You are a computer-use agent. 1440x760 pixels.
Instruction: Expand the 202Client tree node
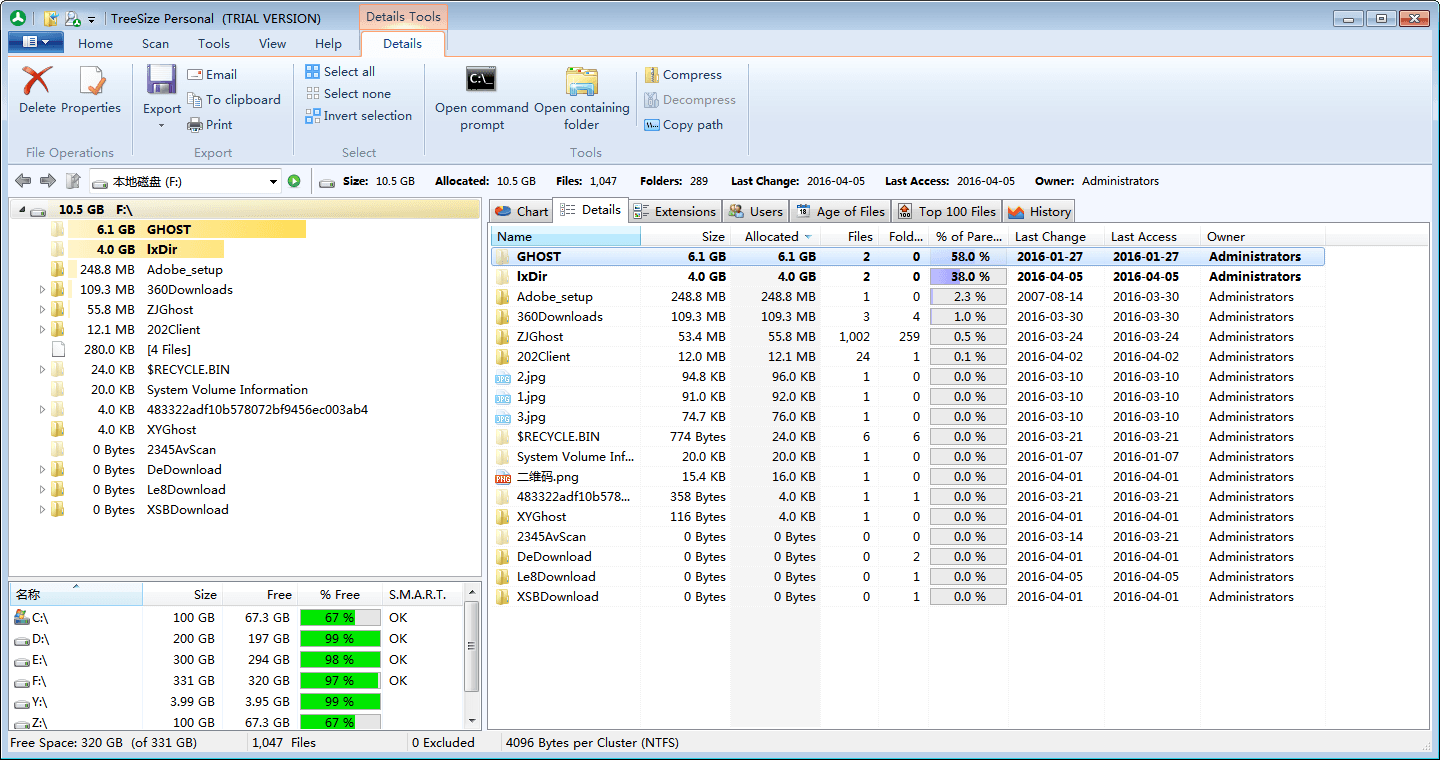42,330
